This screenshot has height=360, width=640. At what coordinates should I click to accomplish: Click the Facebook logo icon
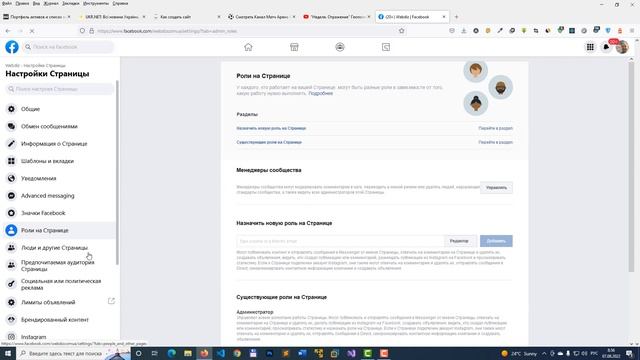(12, 47)
